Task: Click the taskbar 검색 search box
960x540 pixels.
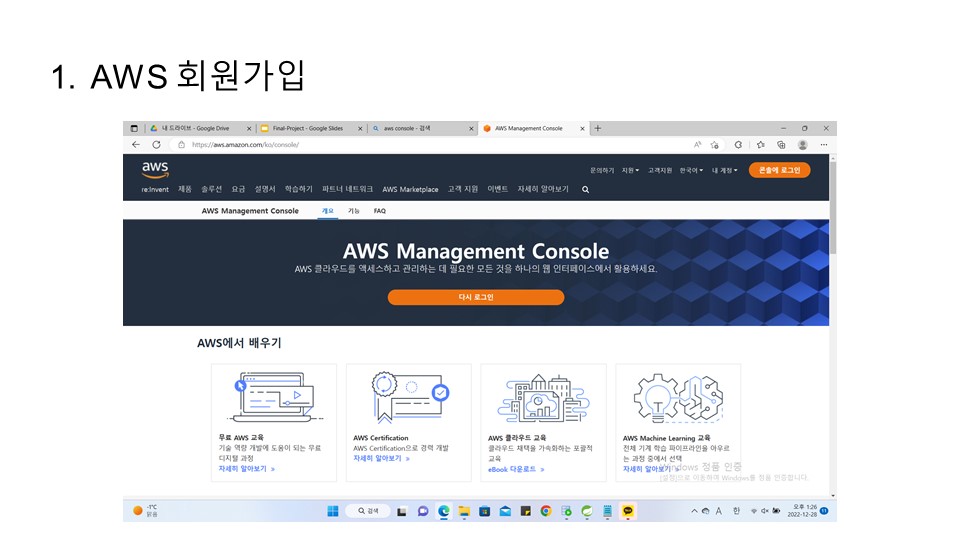Action: [367, 511]
